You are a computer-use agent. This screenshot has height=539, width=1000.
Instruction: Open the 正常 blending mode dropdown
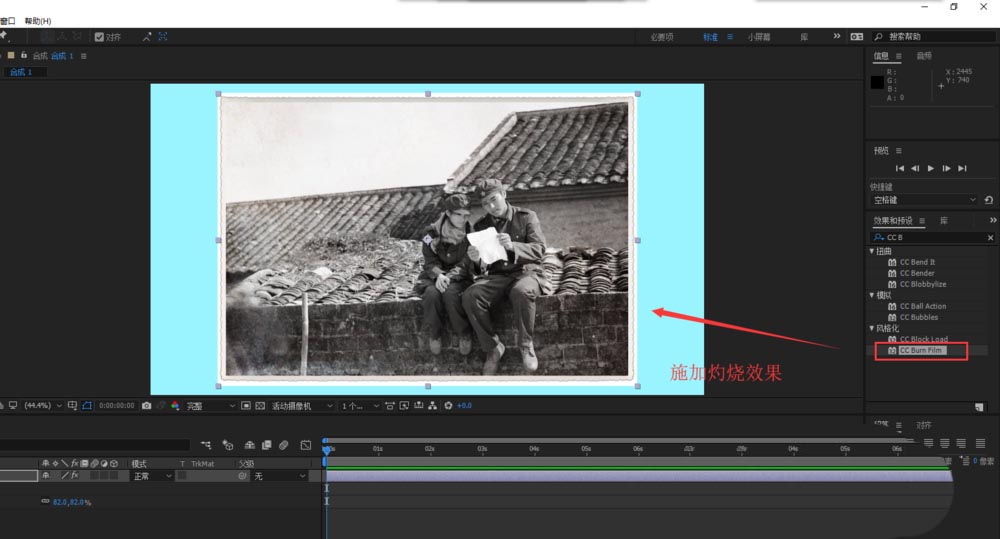click(x=151, y=476)
